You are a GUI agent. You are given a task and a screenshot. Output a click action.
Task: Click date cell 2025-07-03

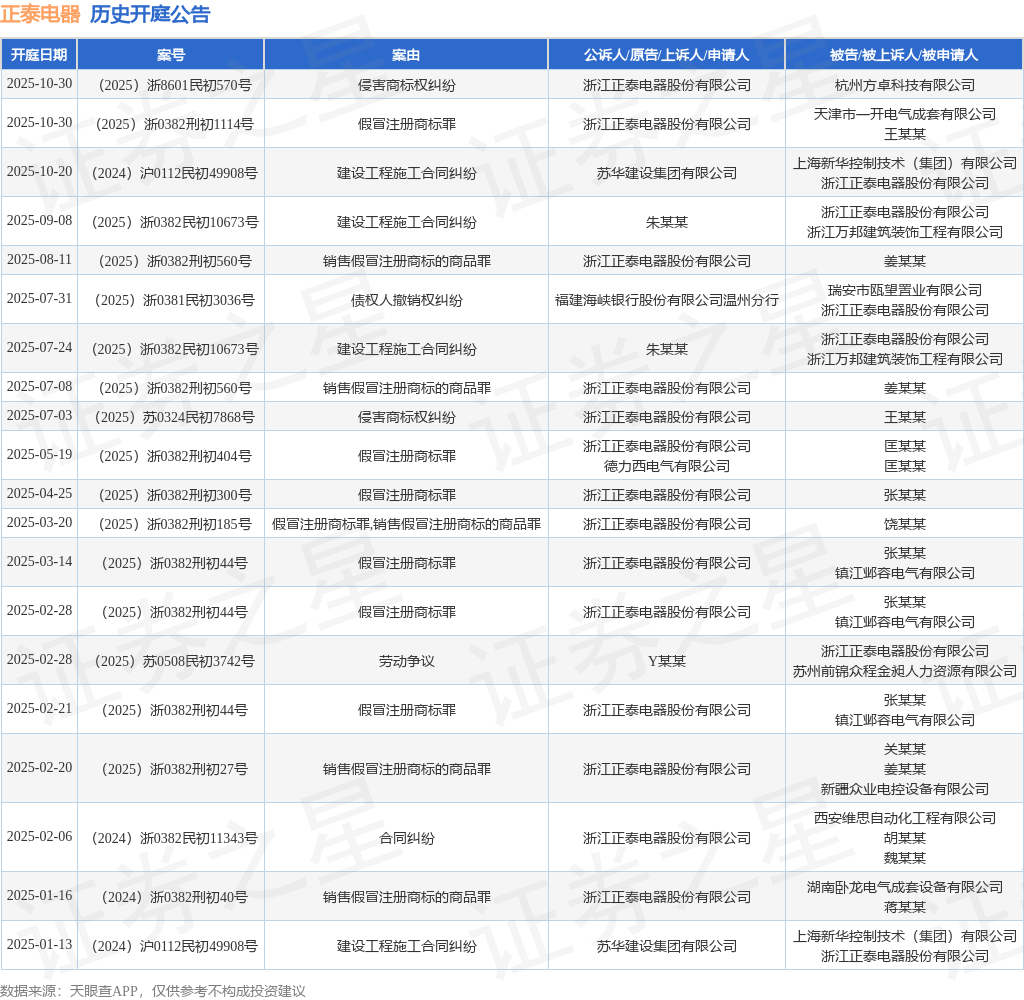point(39,415)
